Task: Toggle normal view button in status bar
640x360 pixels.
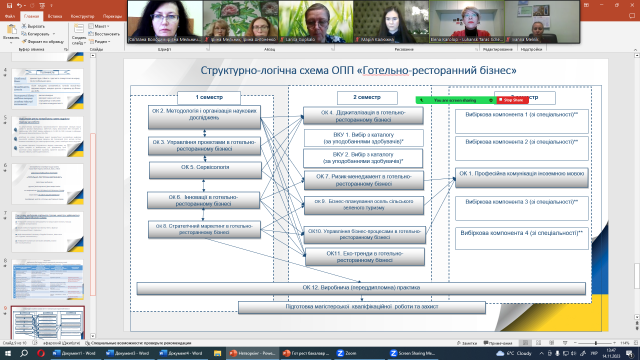Action: [525, 343]
